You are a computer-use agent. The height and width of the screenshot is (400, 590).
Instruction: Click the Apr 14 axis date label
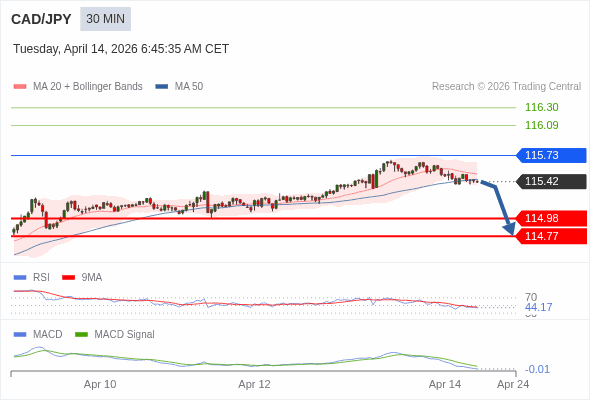click(x=445, y=385)
